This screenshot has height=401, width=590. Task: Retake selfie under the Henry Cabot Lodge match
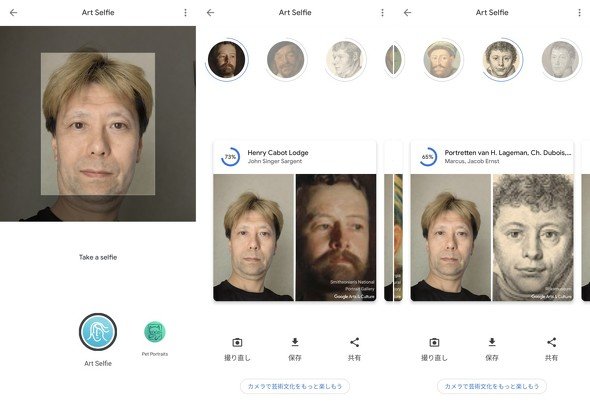(x=237, y=349)
